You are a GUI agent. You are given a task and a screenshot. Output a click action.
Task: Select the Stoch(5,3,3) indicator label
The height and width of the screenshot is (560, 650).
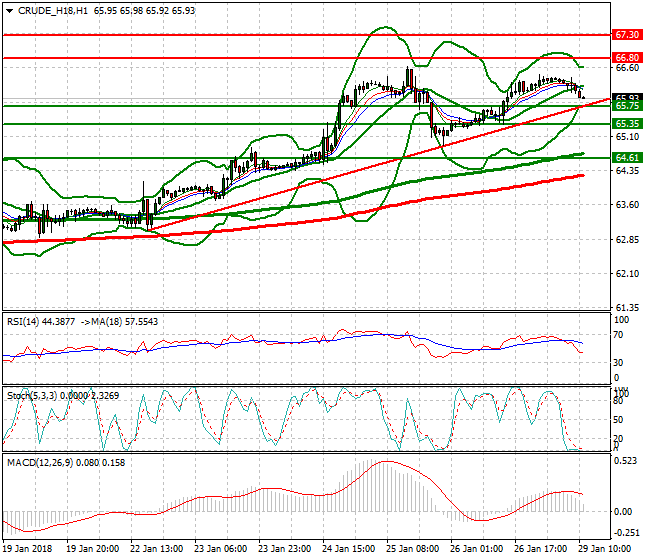[30, 395]
